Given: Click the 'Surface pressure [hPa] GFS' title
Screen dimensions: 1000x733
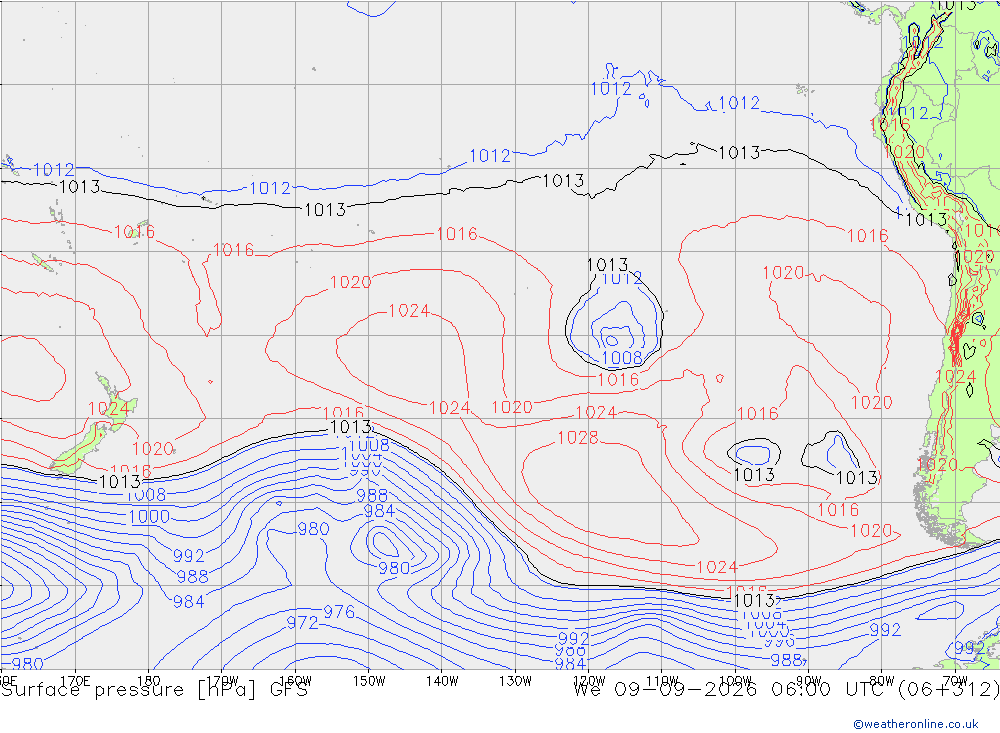Looking at the screenshot, I should click(155, 690).
